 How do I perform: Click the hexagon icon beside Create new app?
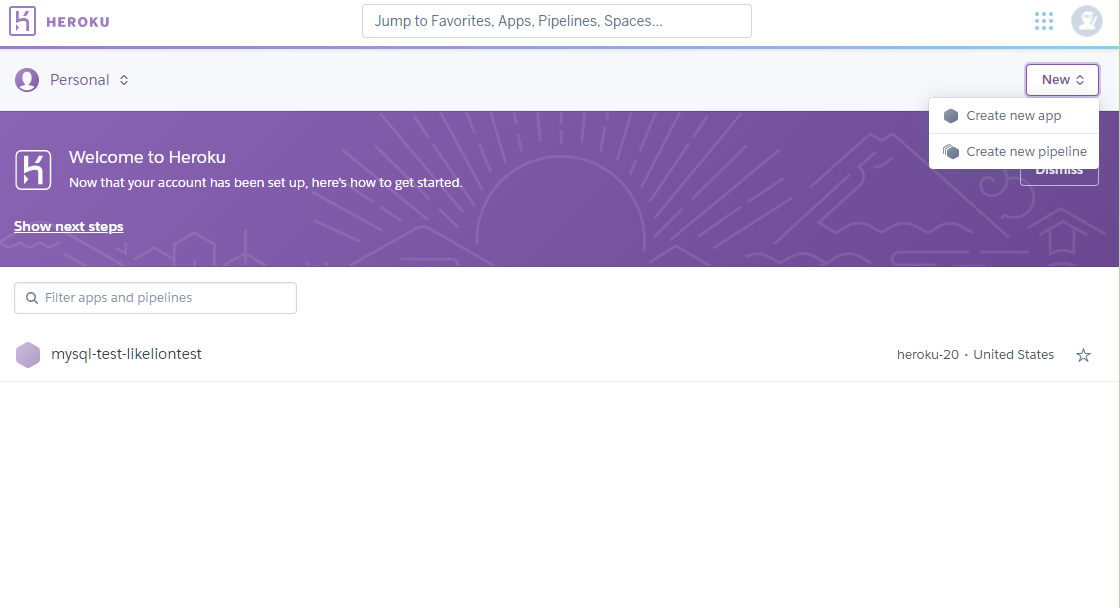point(951,116)
